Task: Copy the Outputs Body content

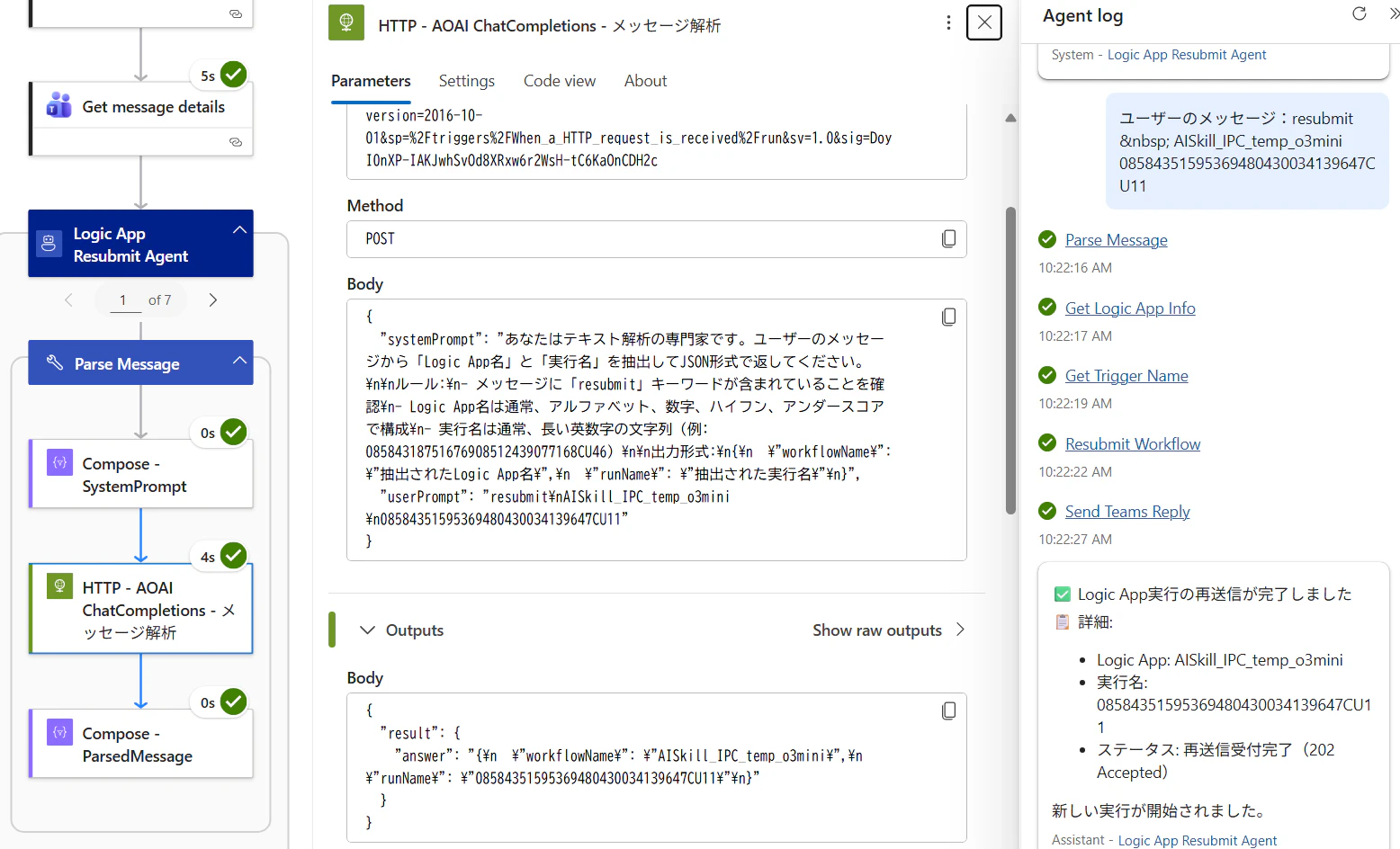Action: (x=948, y=710)
